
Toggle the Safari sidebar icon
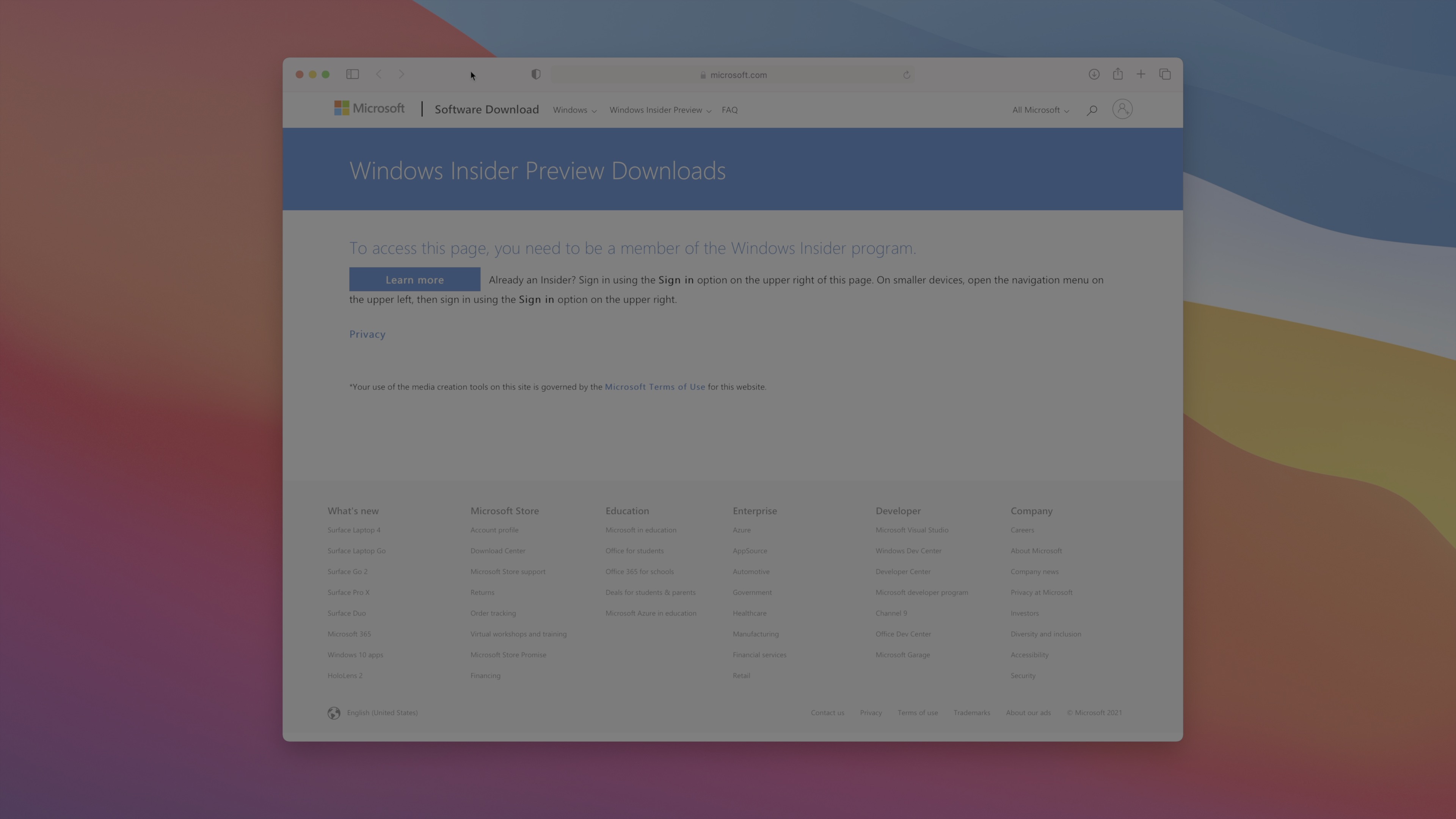tap(352, 74)
